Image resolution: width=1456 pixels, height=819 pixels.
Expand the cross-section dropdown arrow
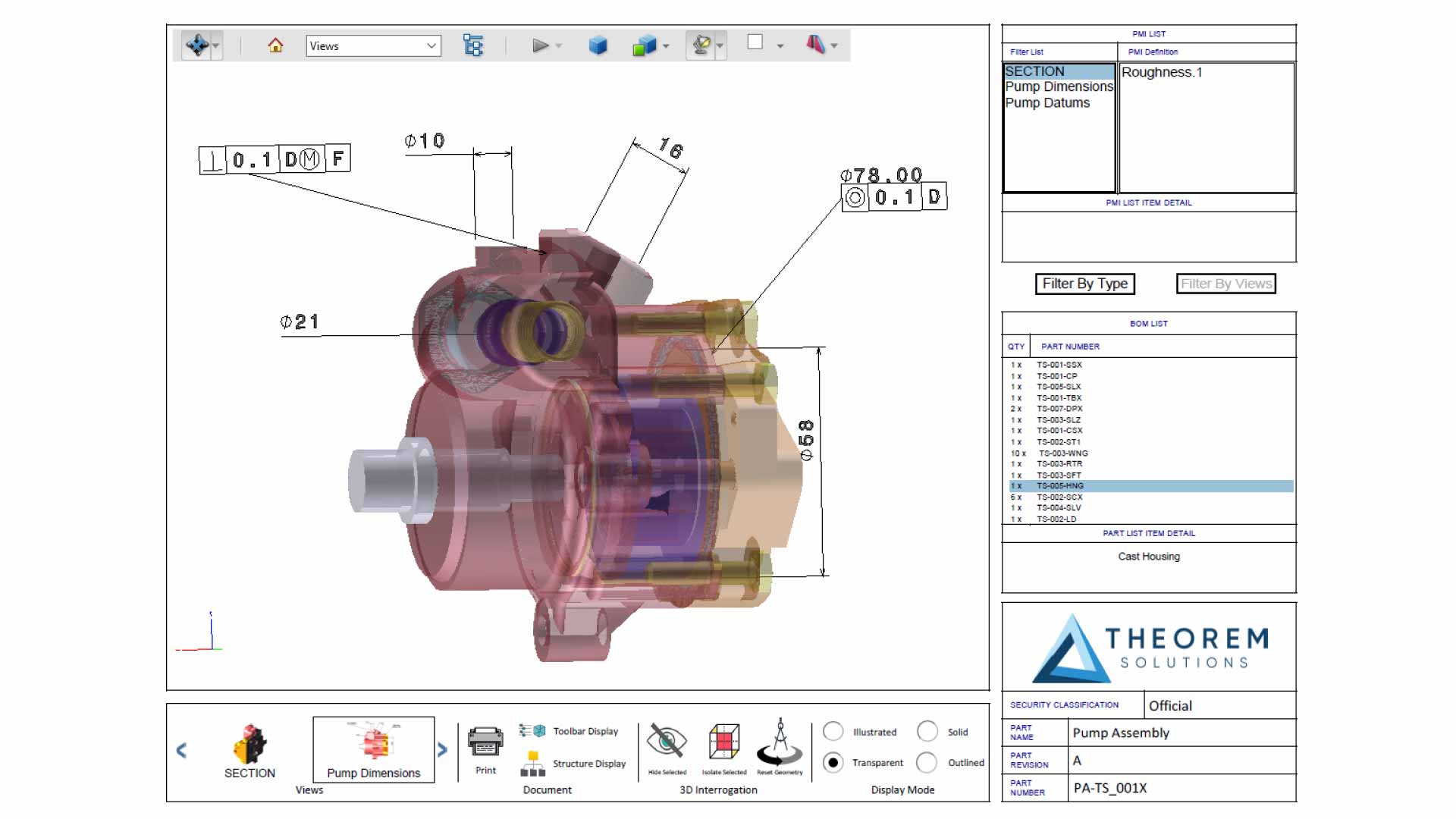(x=834, y=46)
